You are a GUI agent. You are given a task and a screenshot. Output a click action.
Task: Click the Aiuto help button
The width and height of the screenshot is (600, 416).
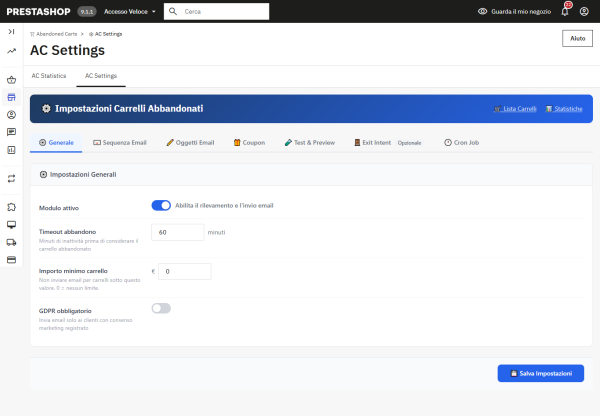pos(577,38)
